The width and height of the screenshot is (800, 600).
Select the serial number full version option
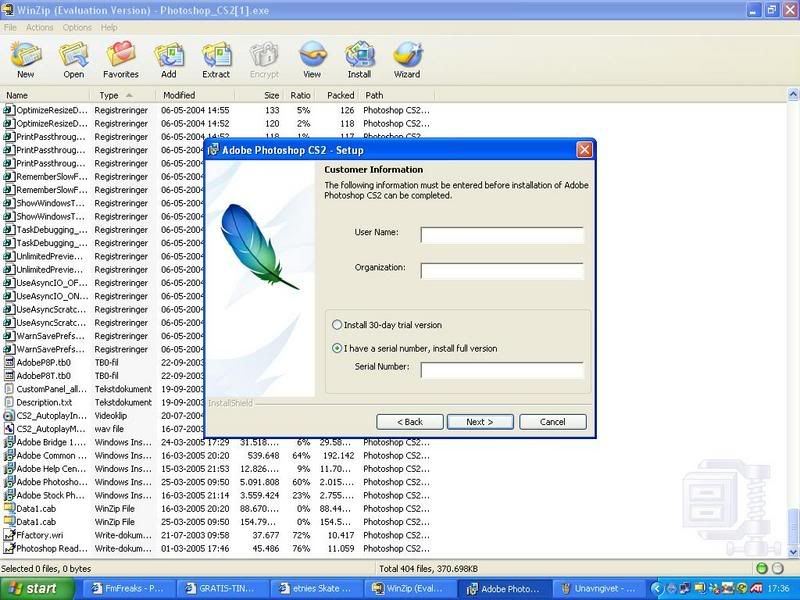(x=337, y=348)
